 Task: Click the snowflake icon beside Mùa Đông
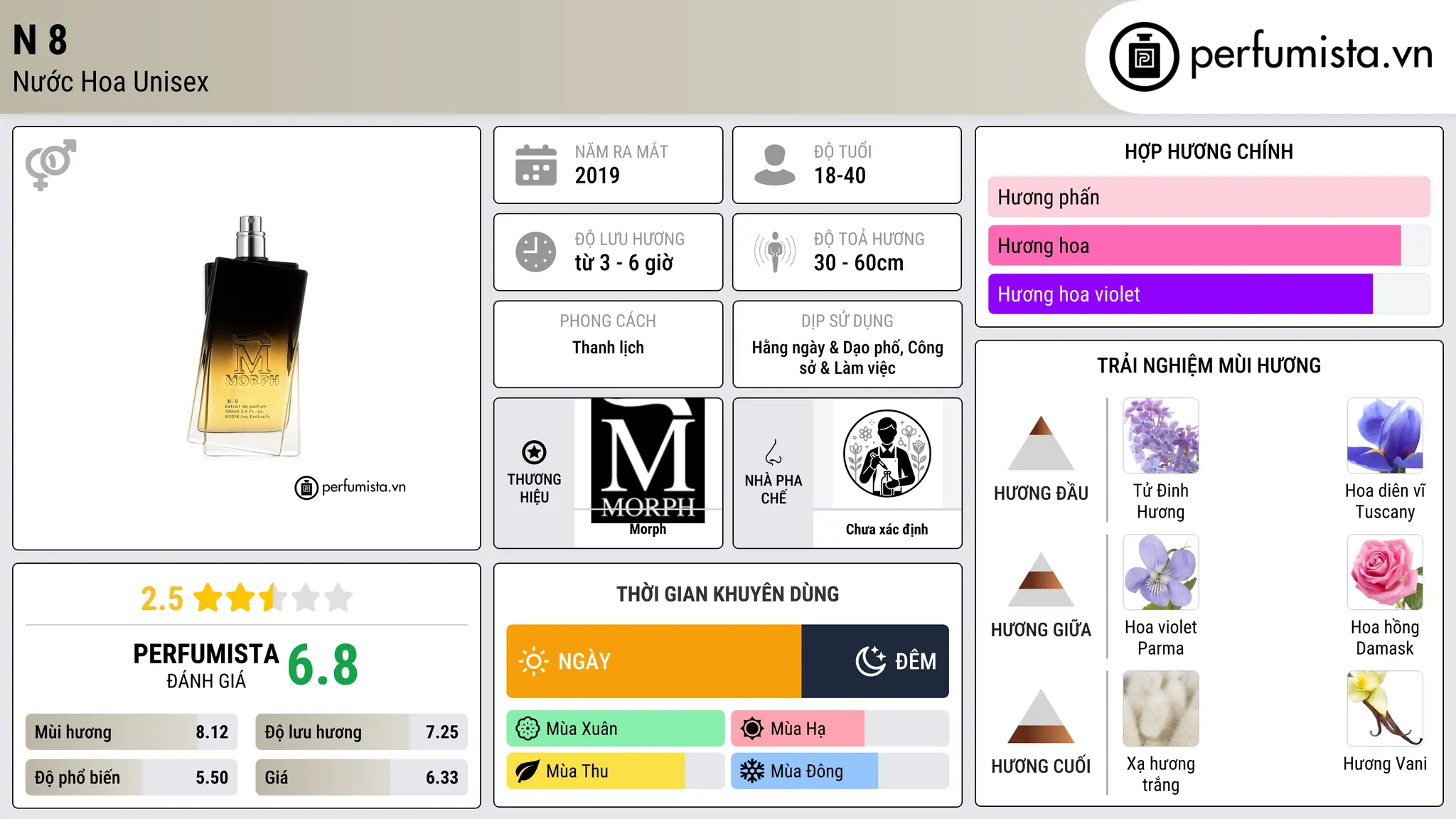click(751, 771)
